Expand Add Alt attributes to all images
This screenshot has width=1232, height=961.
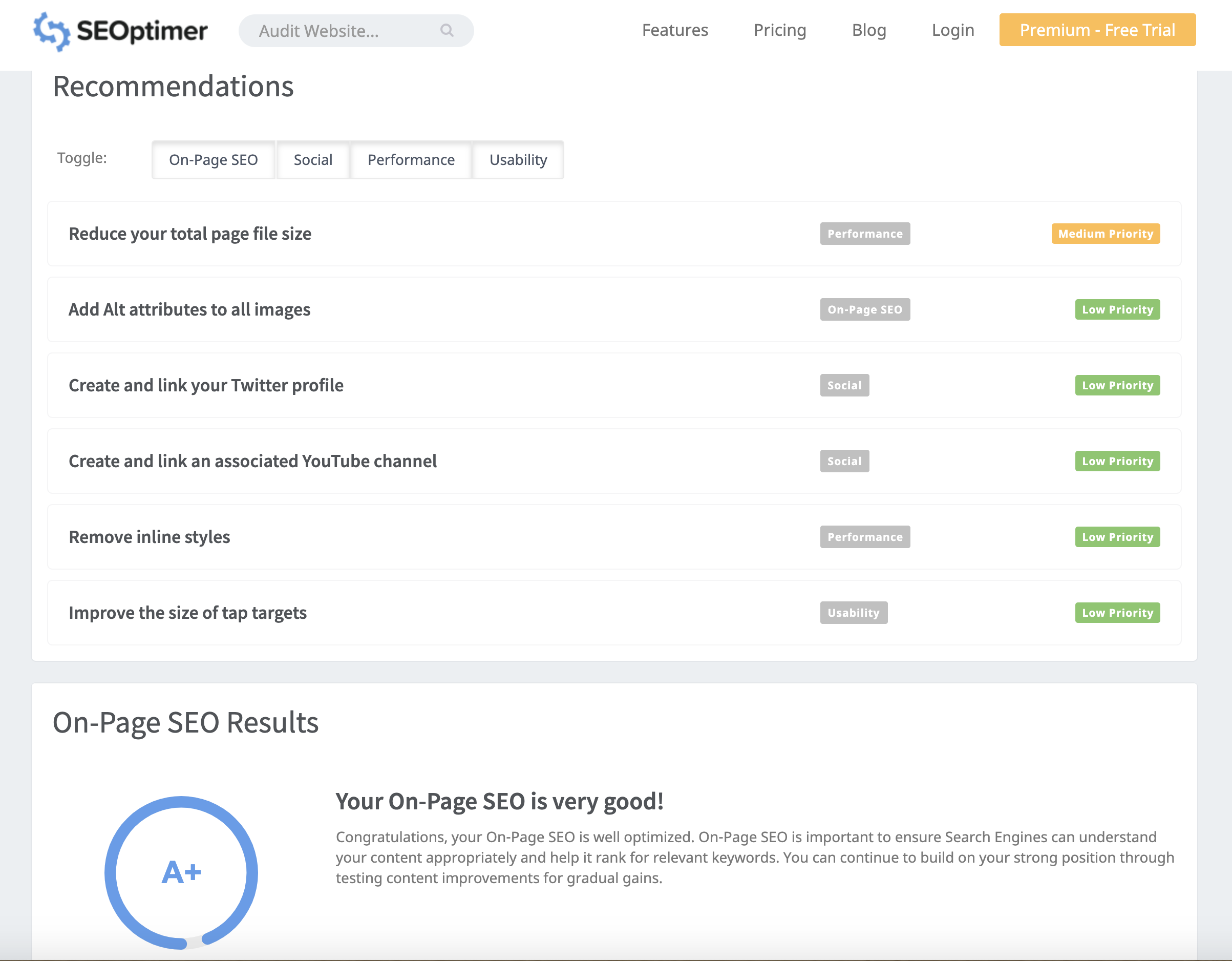pyautogui.click(x=189, y=309)
